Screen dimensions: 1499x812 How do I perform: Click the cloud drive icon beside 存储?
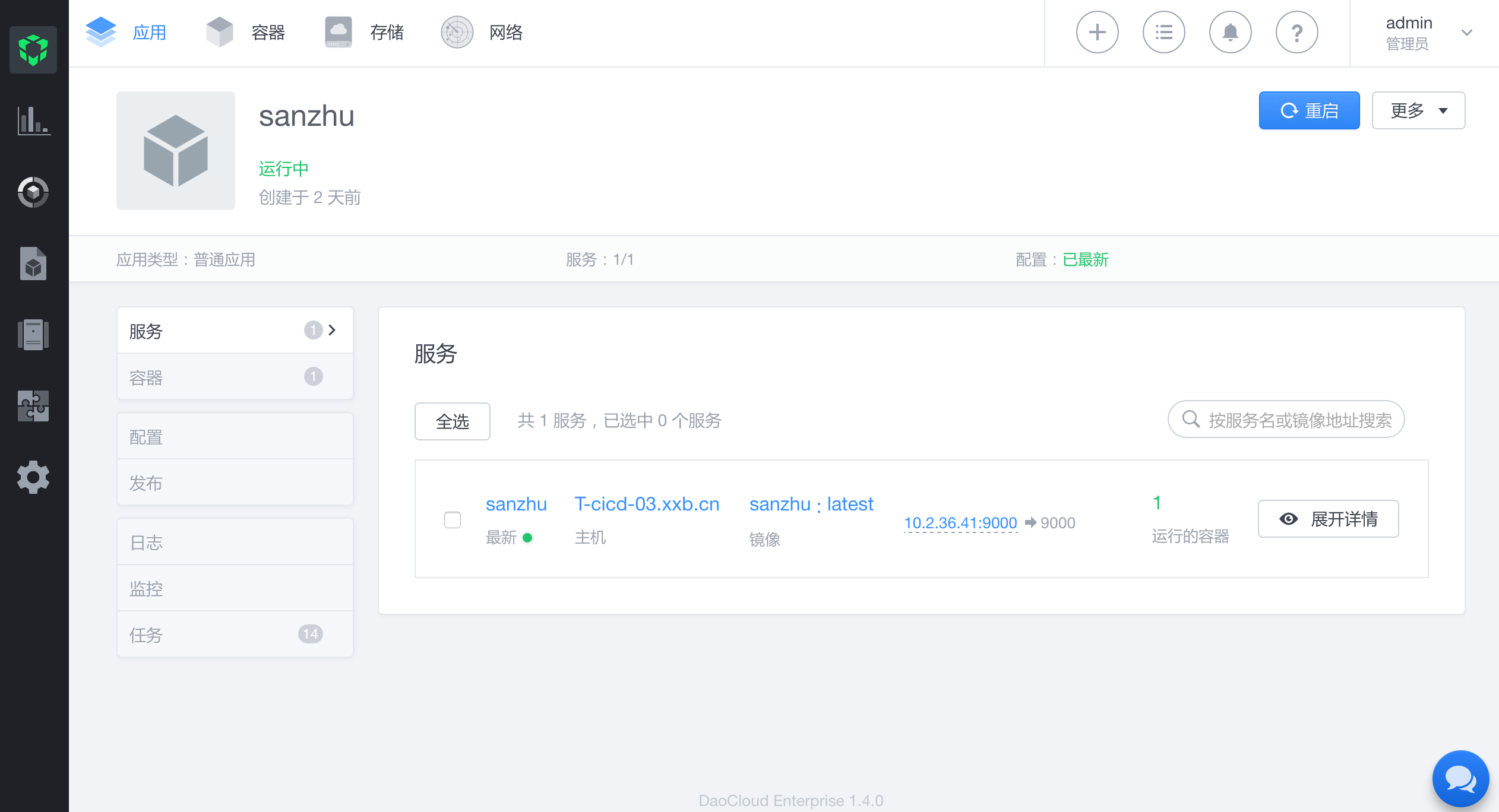(x=339, y=32)
